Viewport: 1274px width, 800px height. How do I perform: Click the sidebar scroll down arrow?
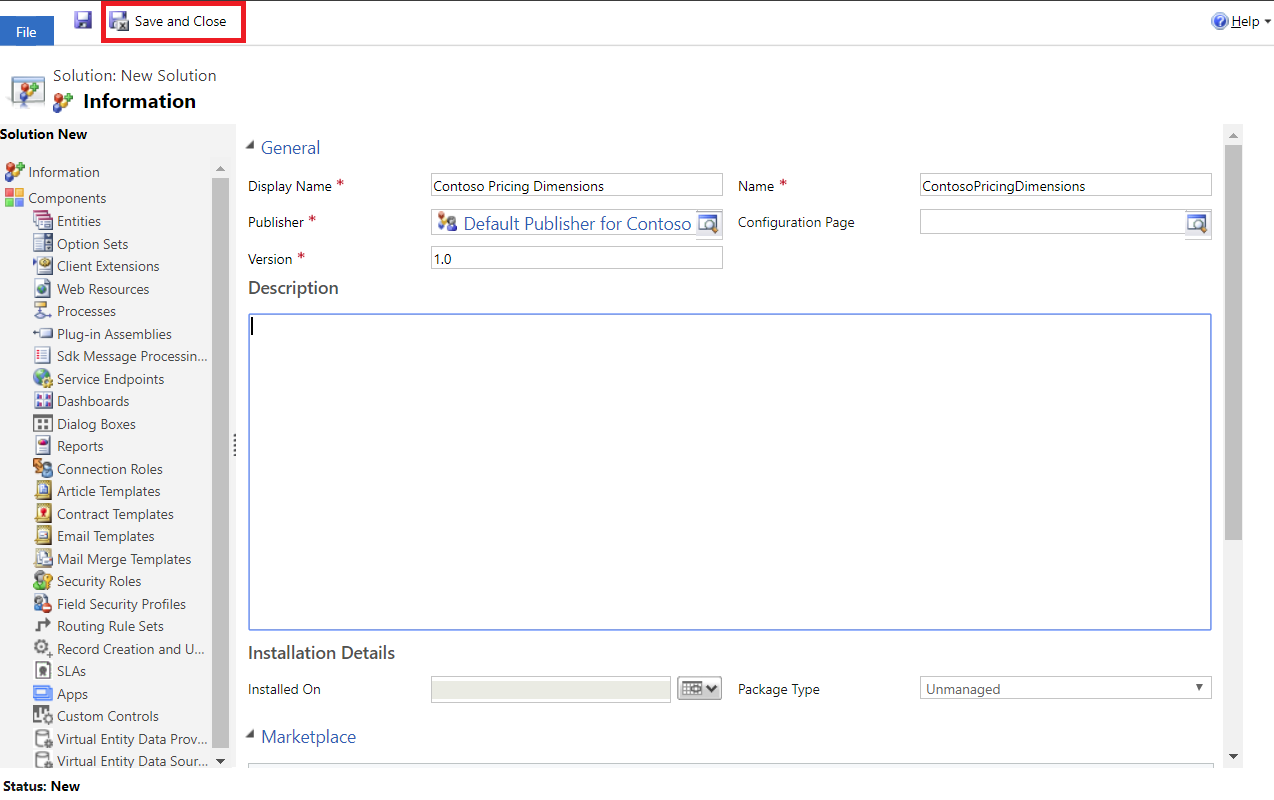coord(221,761)
